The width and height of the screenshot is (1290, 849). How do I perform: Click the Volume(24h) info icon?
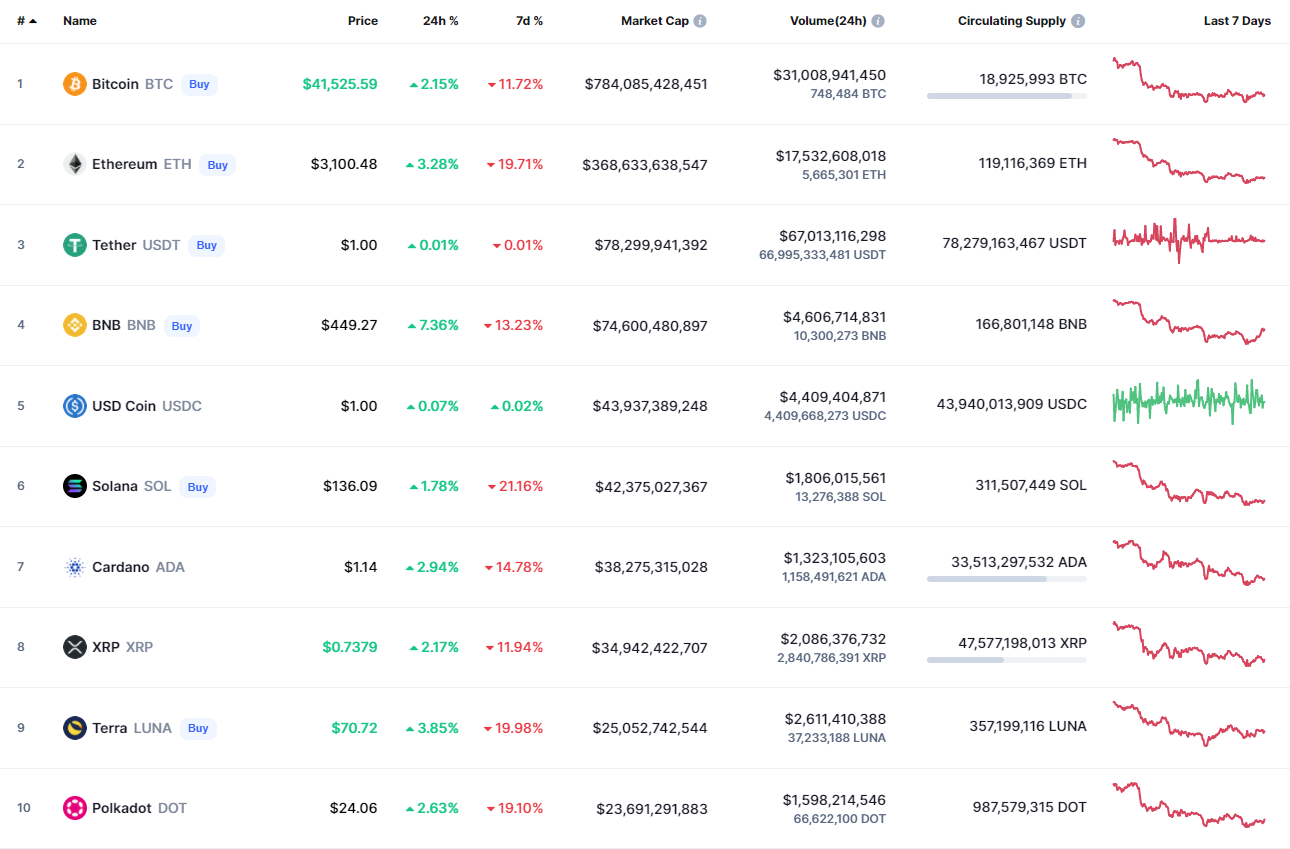point(878,21)
